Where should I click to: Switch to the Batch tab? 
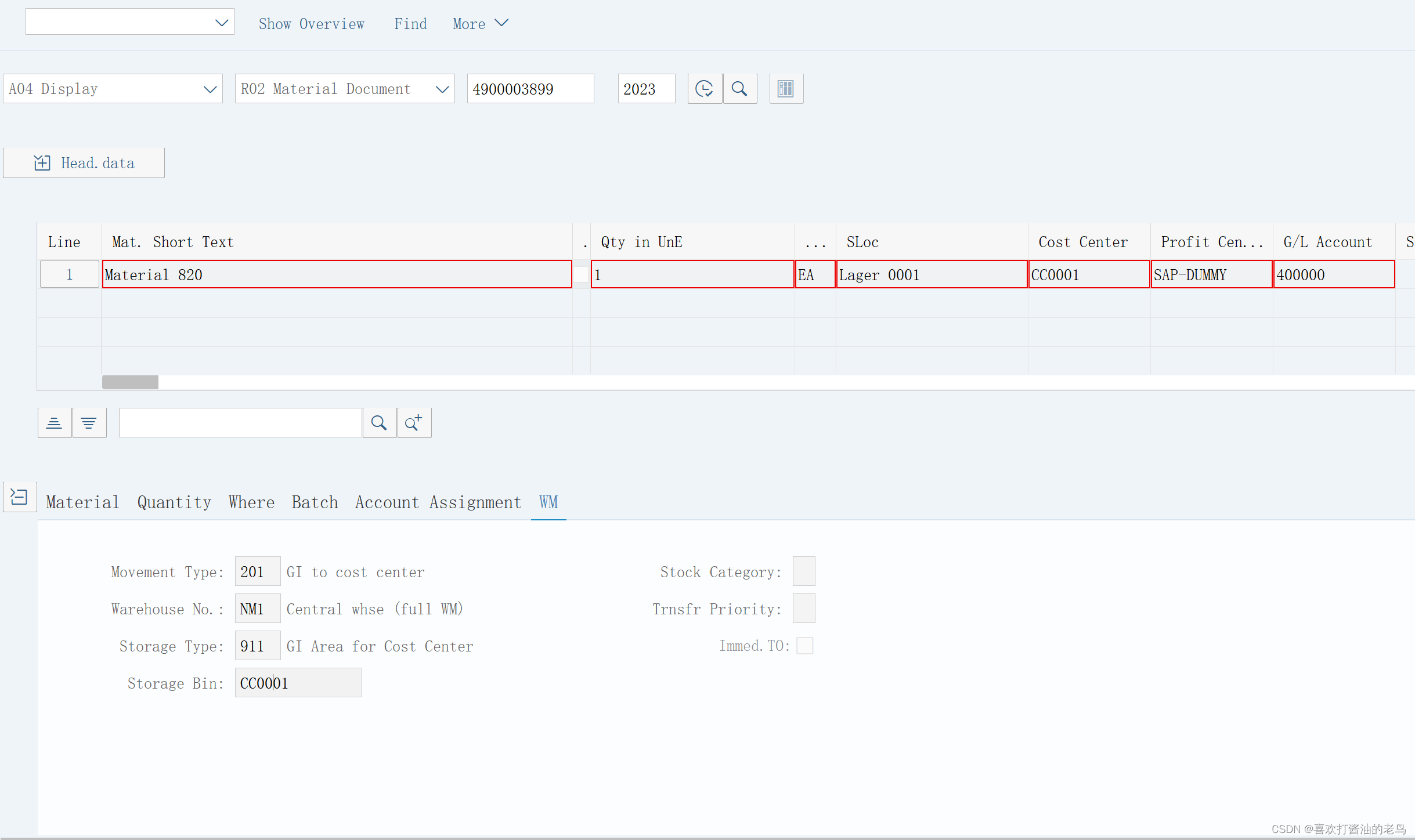tap(315, 502)
